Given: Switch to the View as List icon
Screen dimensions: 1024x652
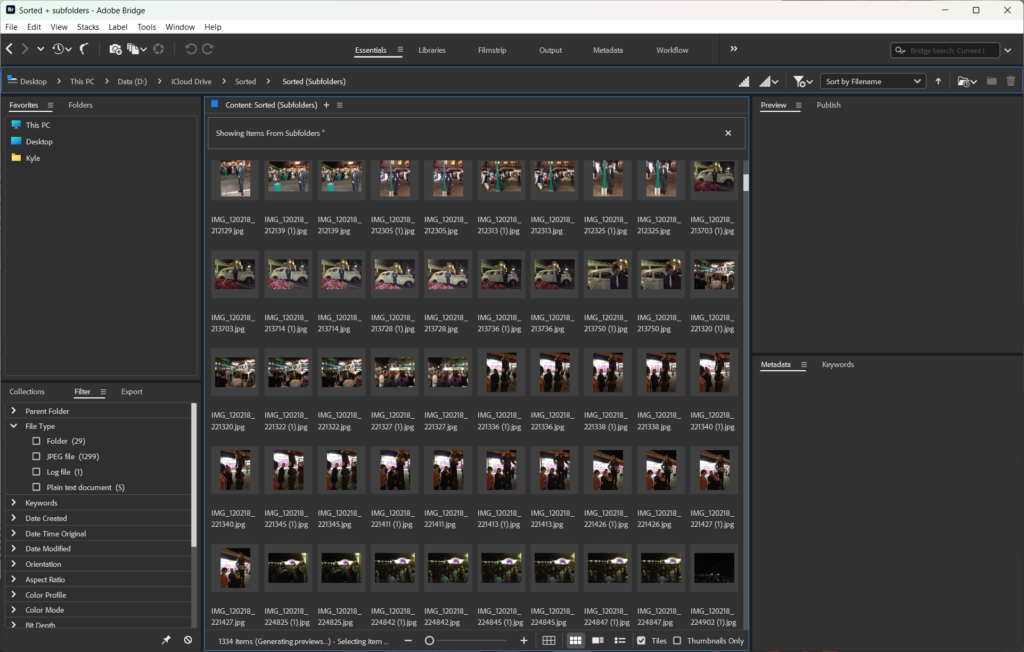Looking at the screenshot, I should click(x=620, y=640).
